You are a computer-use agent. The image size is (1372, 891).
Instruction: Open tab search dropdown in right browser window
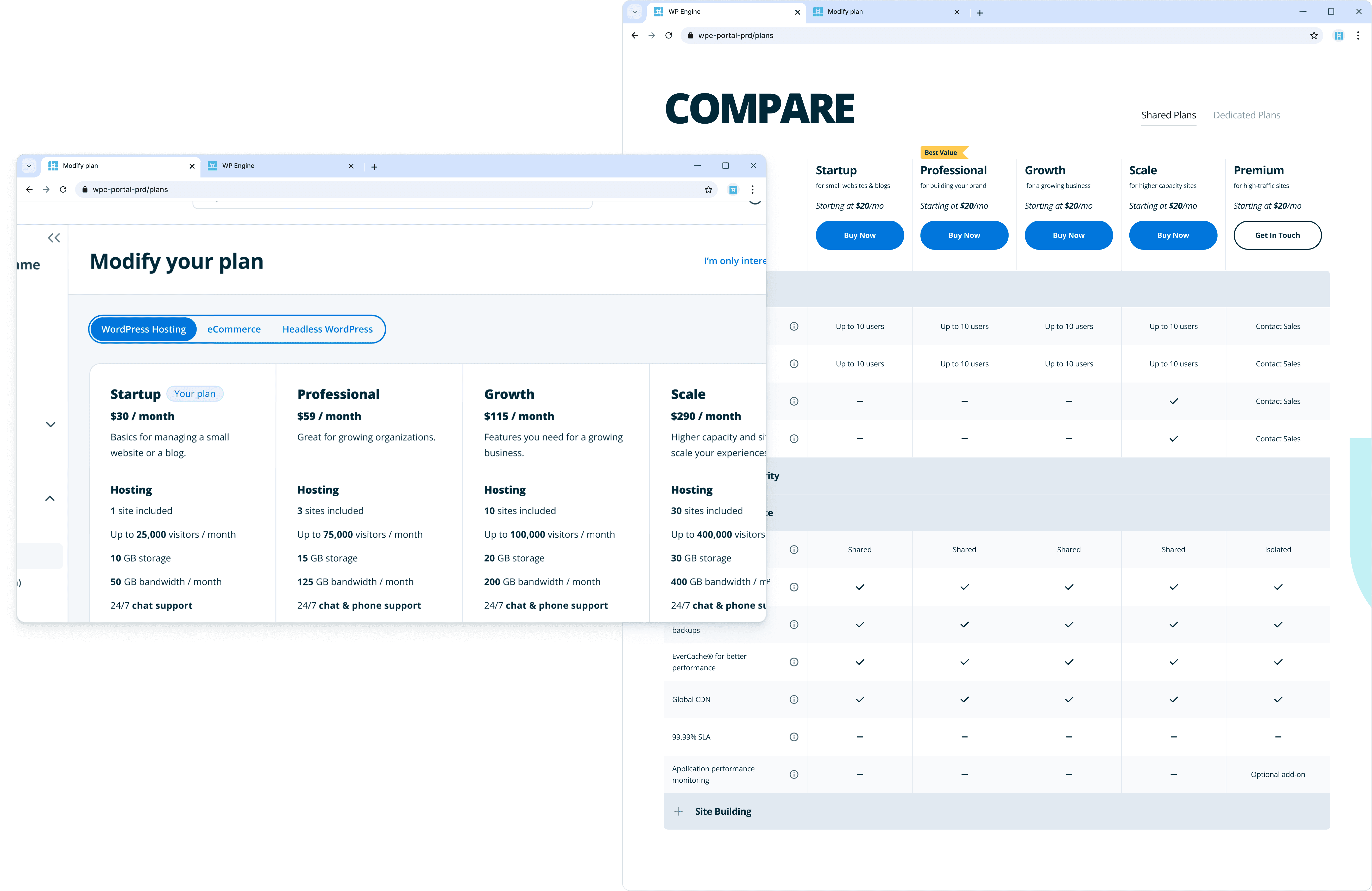pos(634,11)
